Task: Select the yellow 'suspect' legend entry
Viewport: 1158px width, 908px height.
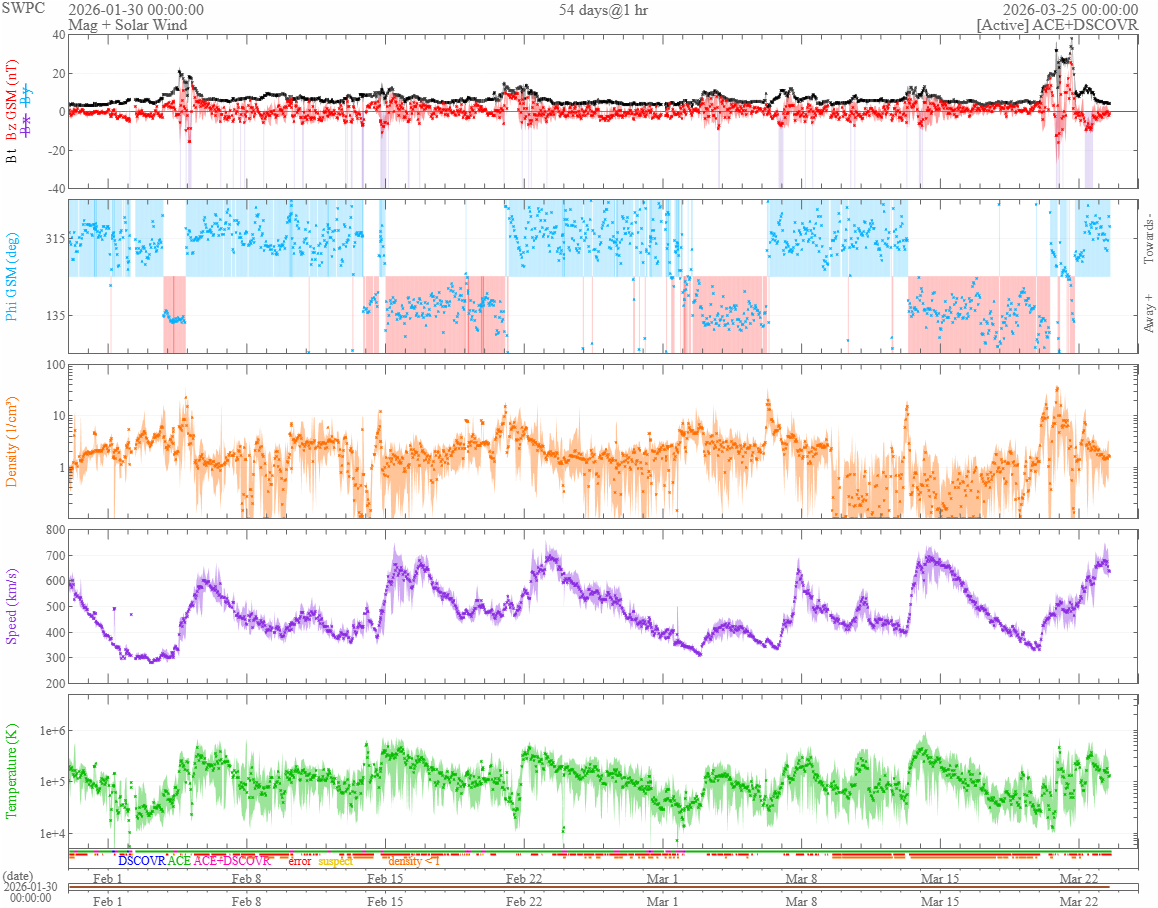Action: pos(336,861)
